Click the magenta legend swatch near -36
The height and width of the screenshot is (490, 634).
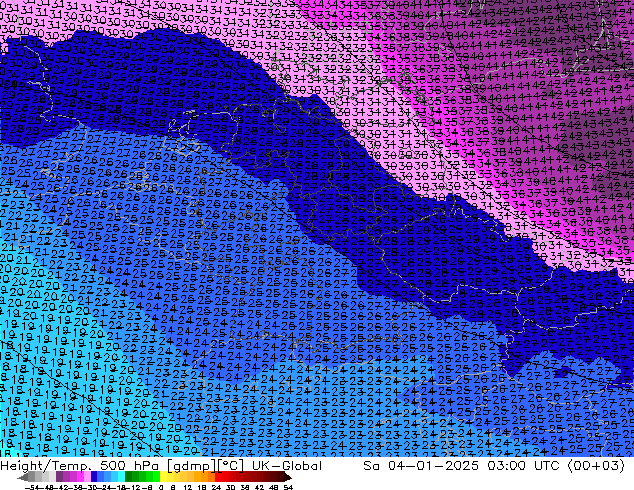coord(80,477)
